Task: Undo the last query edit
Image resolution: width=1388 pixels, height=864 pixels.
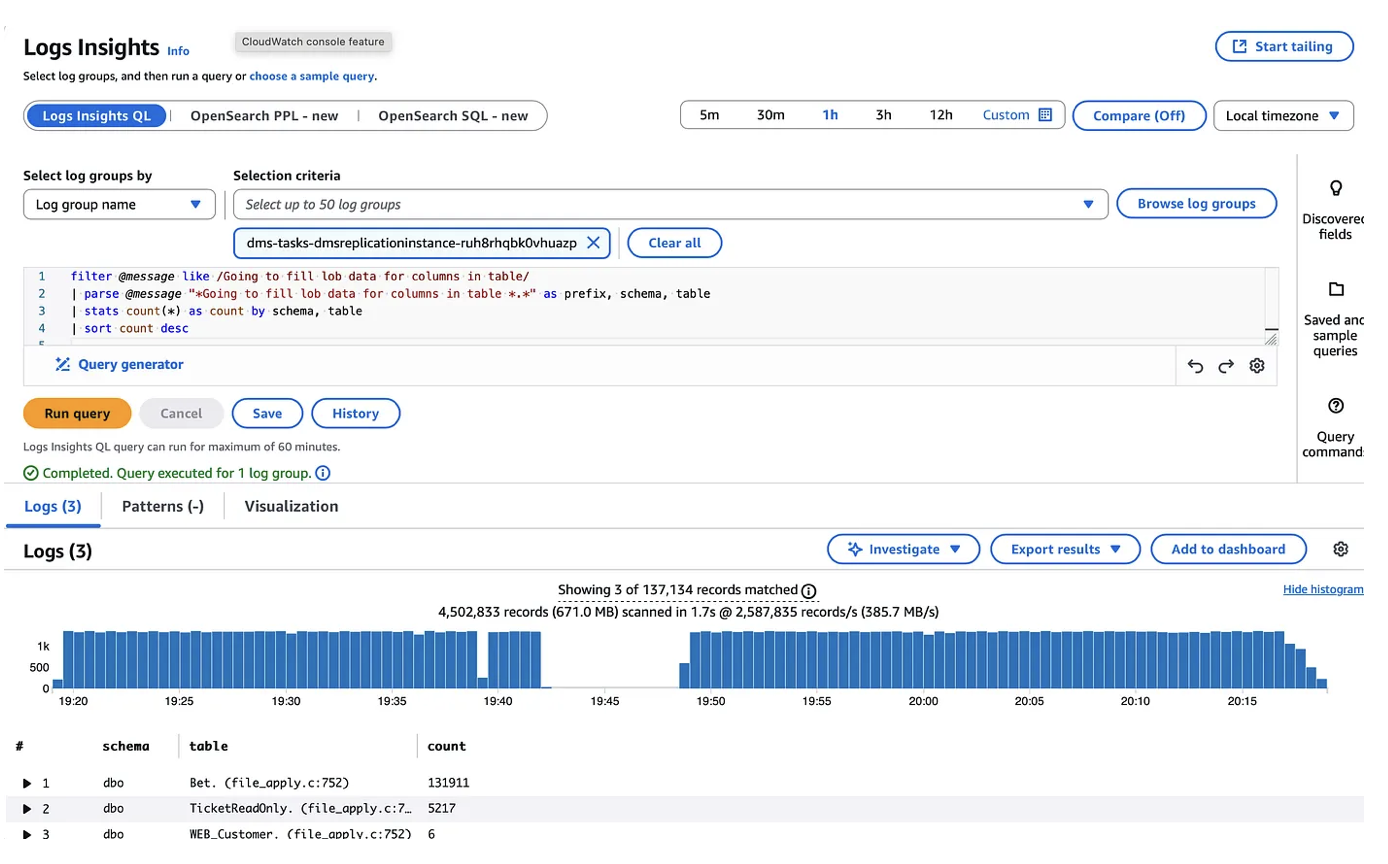Action: 1197,366
